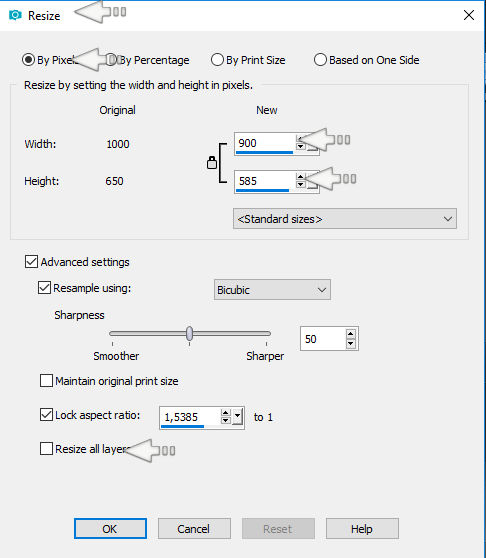Click the aspect ratio lock icon
This screenshot has height=558, width=486.
click(x=212, y=163)
